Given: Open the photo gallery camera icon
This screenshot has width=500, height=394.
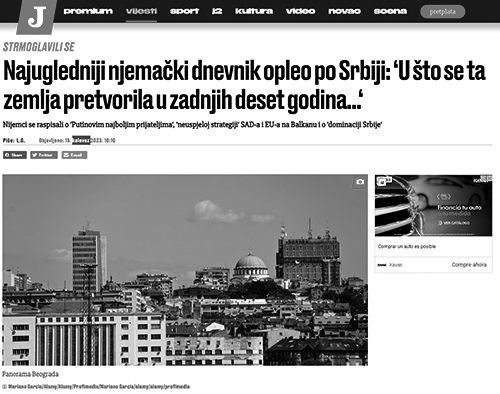Looking at the screenshot, I should click(x=360, y=182).
